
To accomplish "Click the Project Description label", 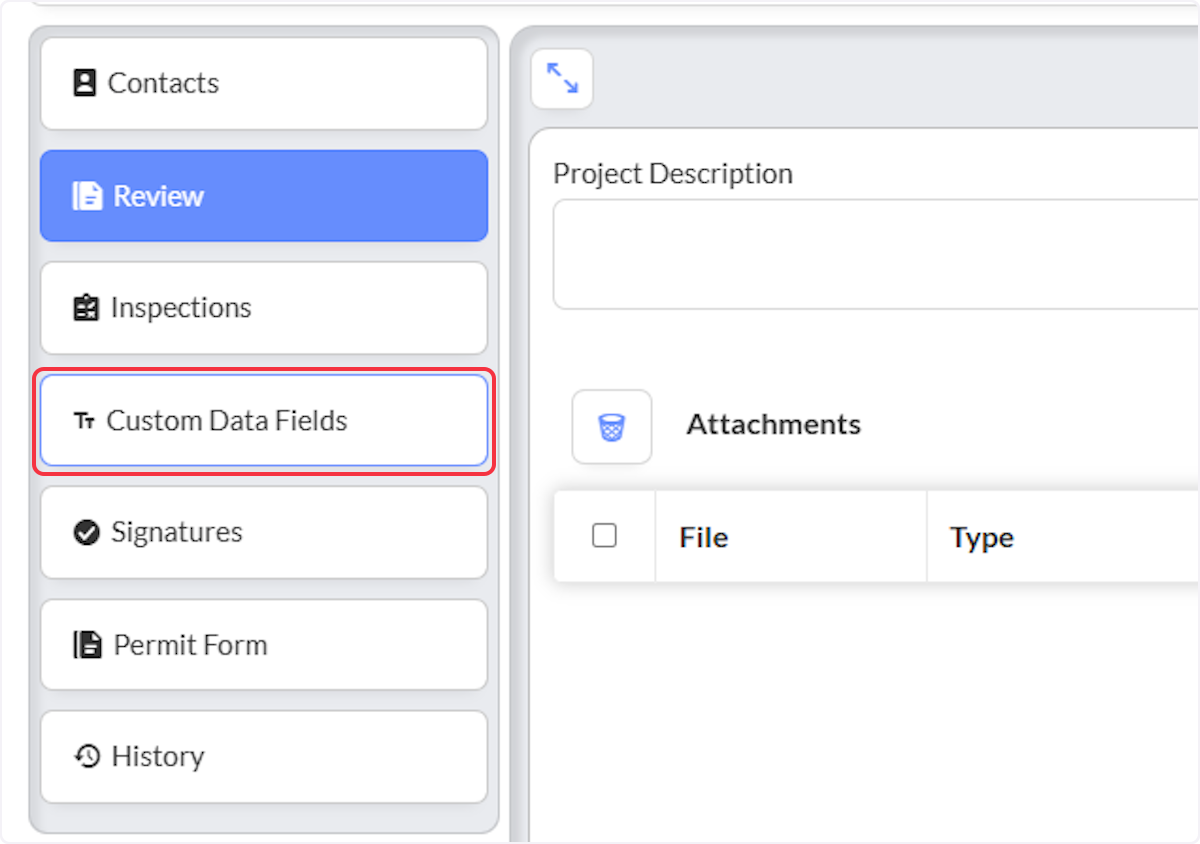I will pos(673,174).
